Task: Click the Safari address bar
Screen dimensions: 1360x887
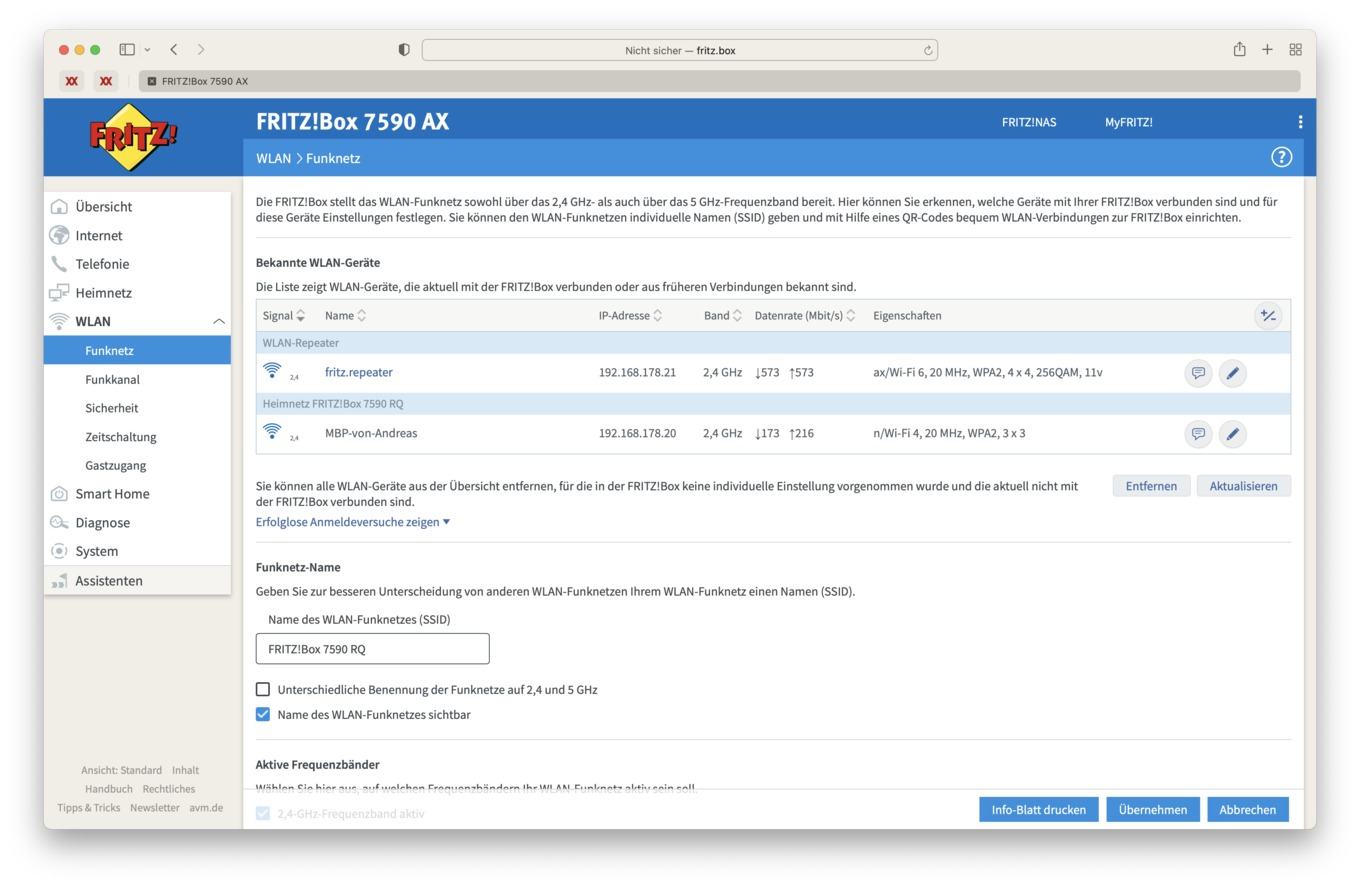Action: pyautogui.click(x=680, y=50)
